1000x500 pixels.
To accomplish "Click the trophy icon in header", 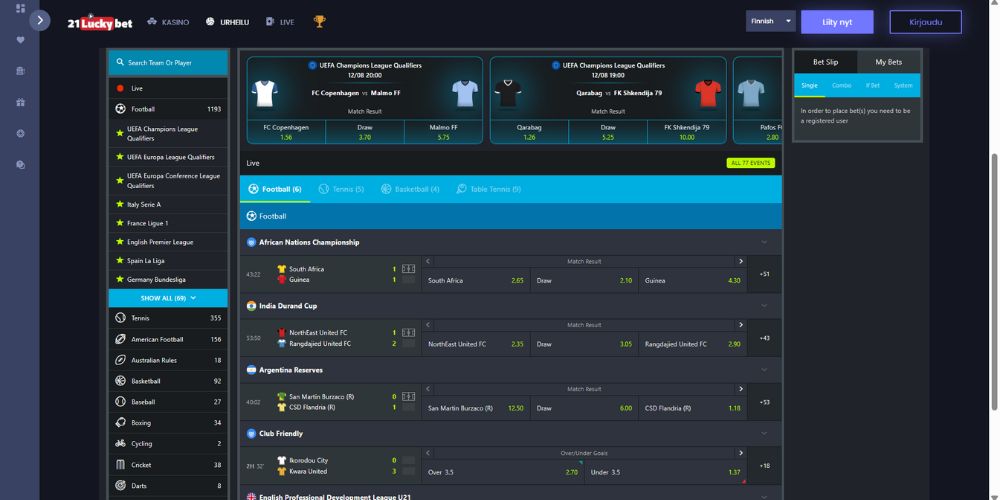I will coord(320,22).
